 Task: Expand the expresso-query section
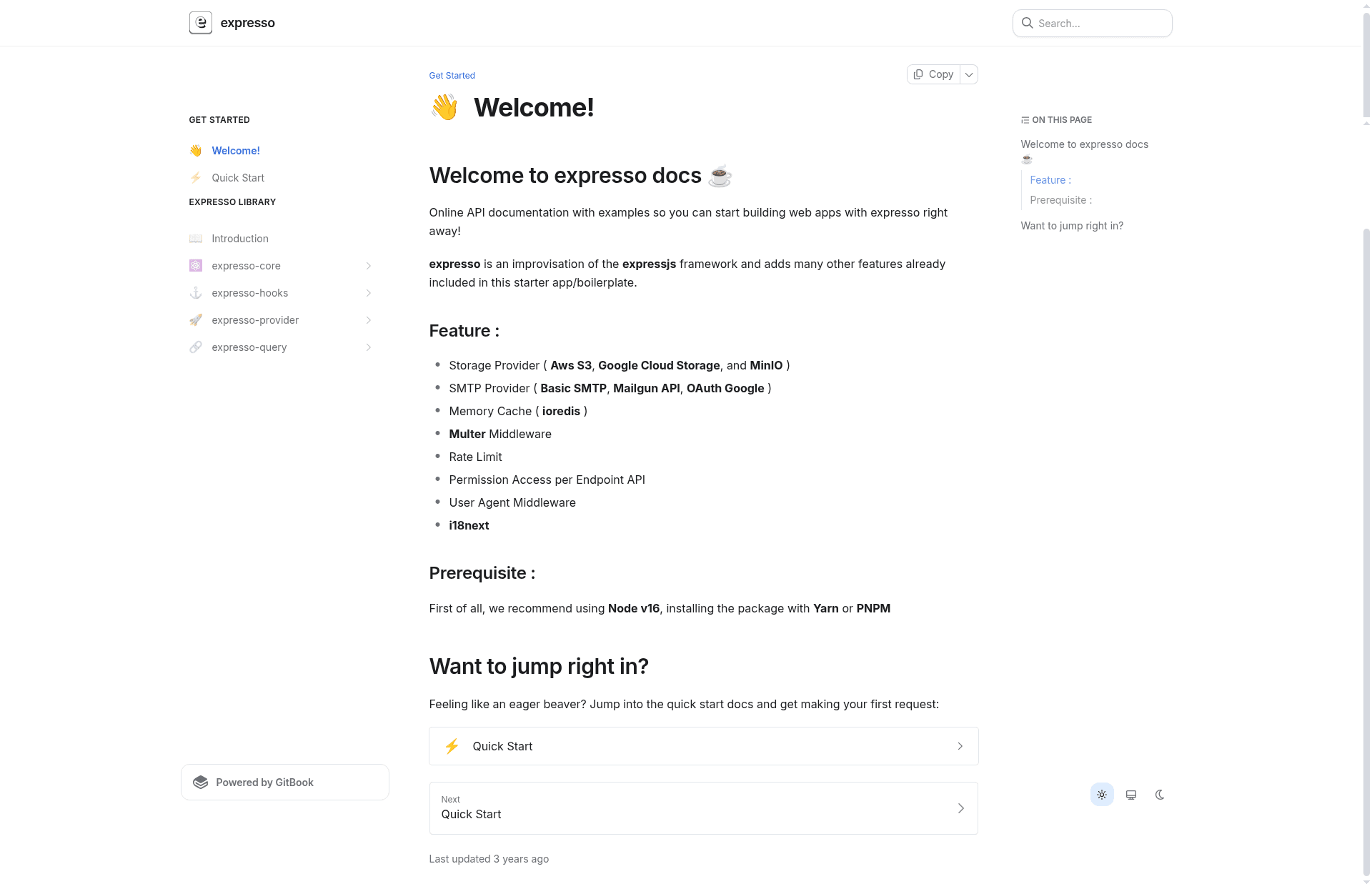(369, 347)
